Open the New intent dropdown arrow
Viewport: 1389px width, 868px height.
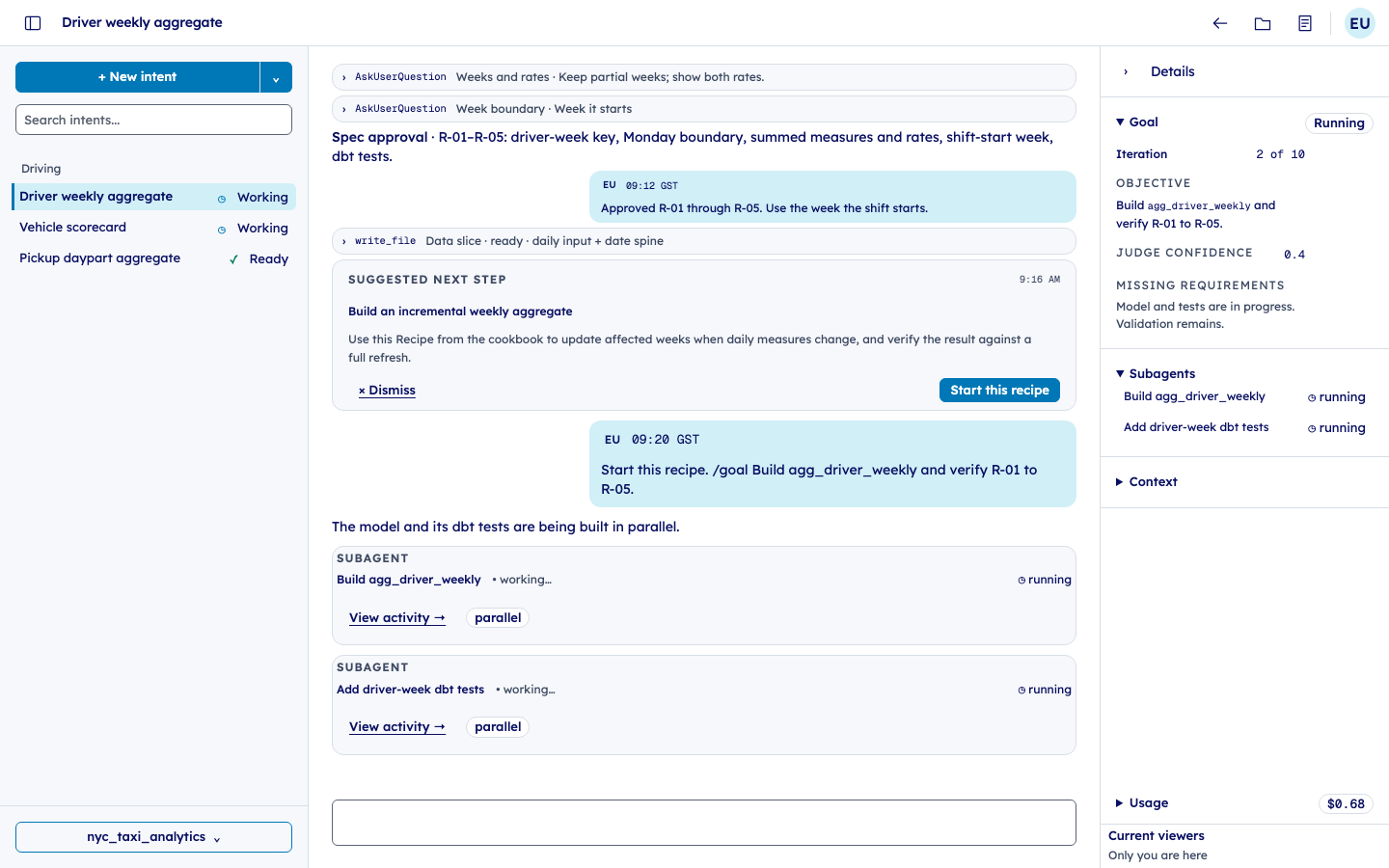pos(276,77)
